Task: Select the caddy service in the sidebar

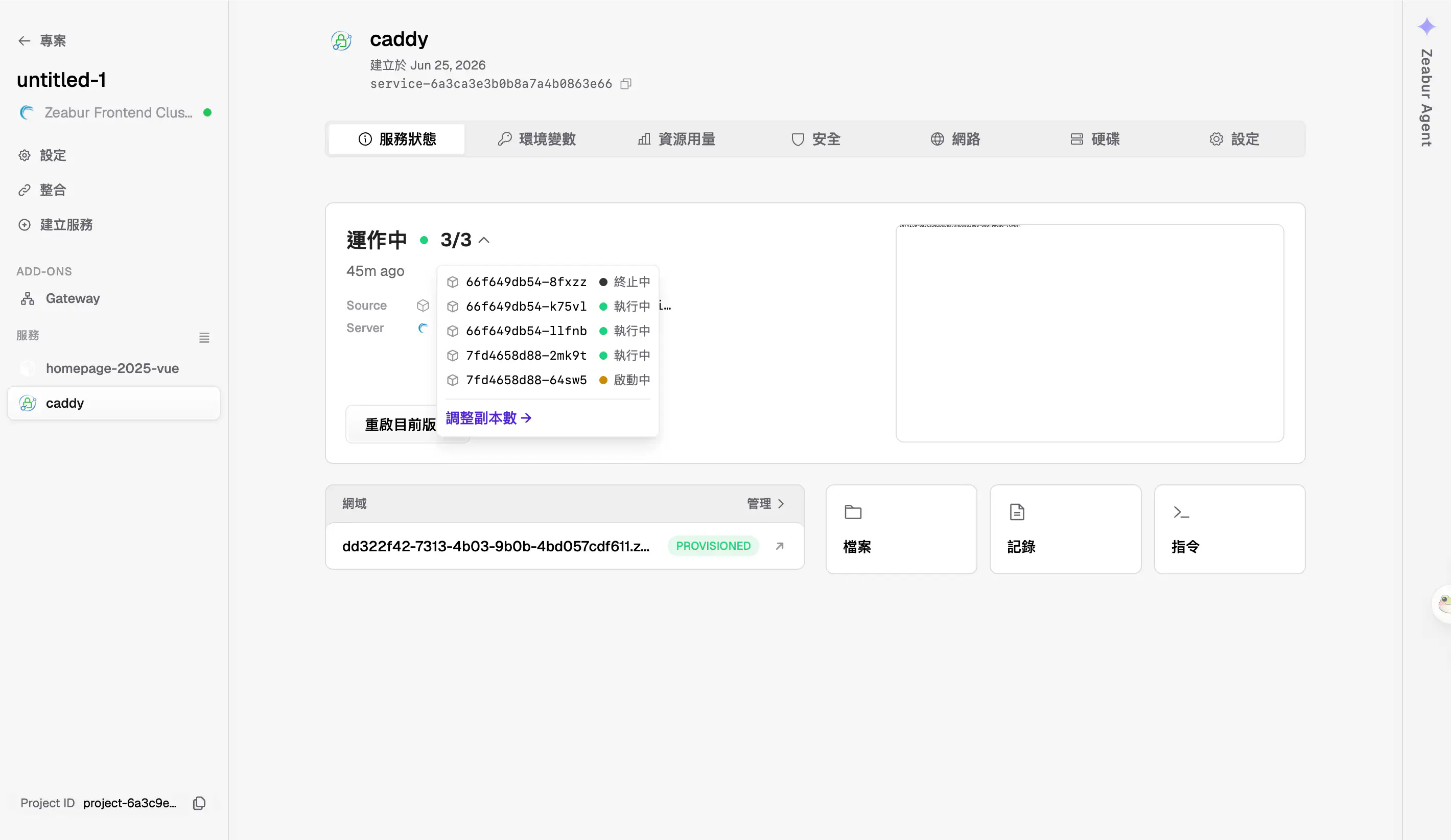Action: pos(114,403)
